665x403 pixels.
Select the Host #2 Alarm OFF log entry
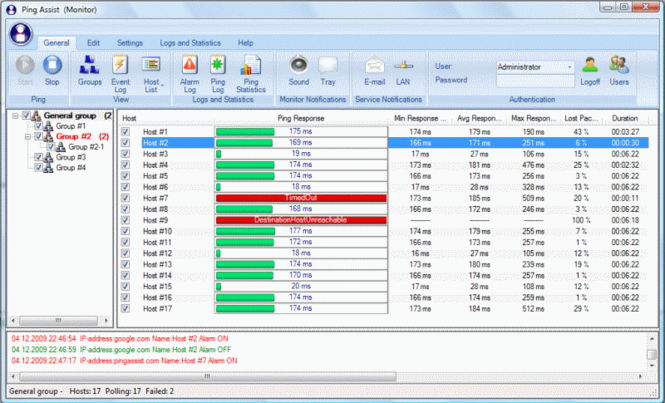click(121, 350)
